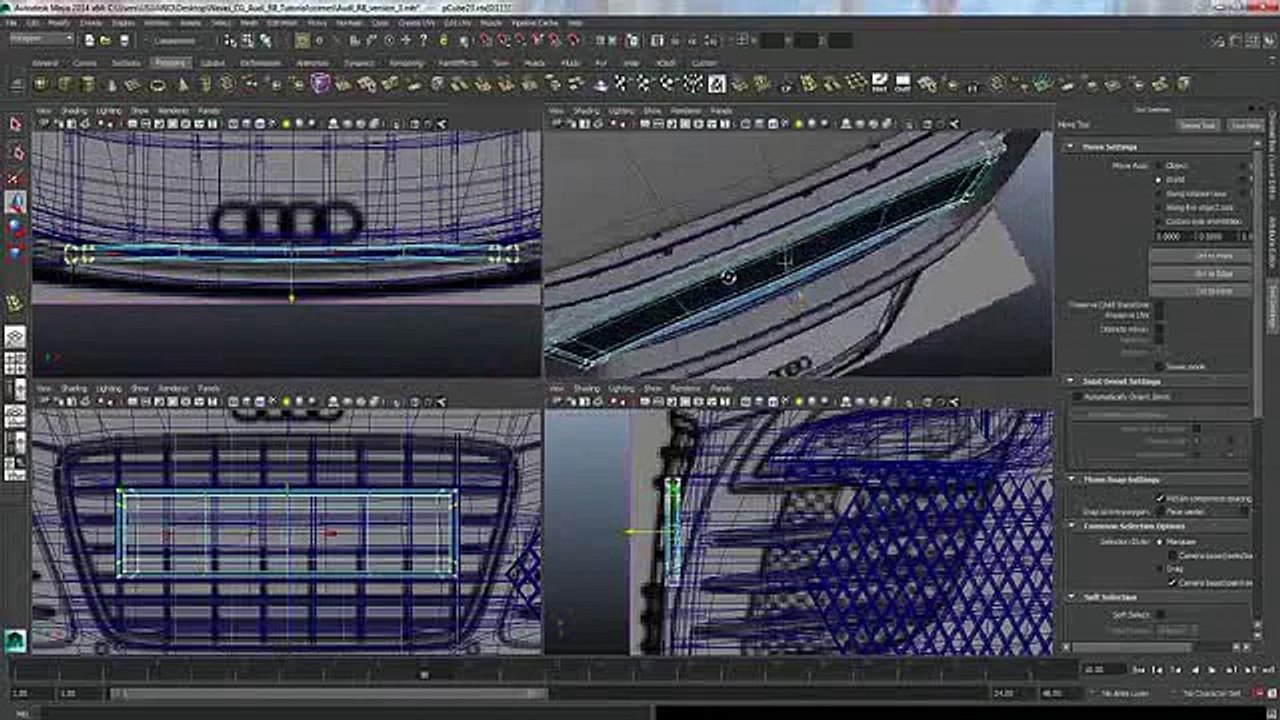Create a polygon cylinder from the shelf
The height and width of the screenshot is (720, 1280).
(90, 84)
